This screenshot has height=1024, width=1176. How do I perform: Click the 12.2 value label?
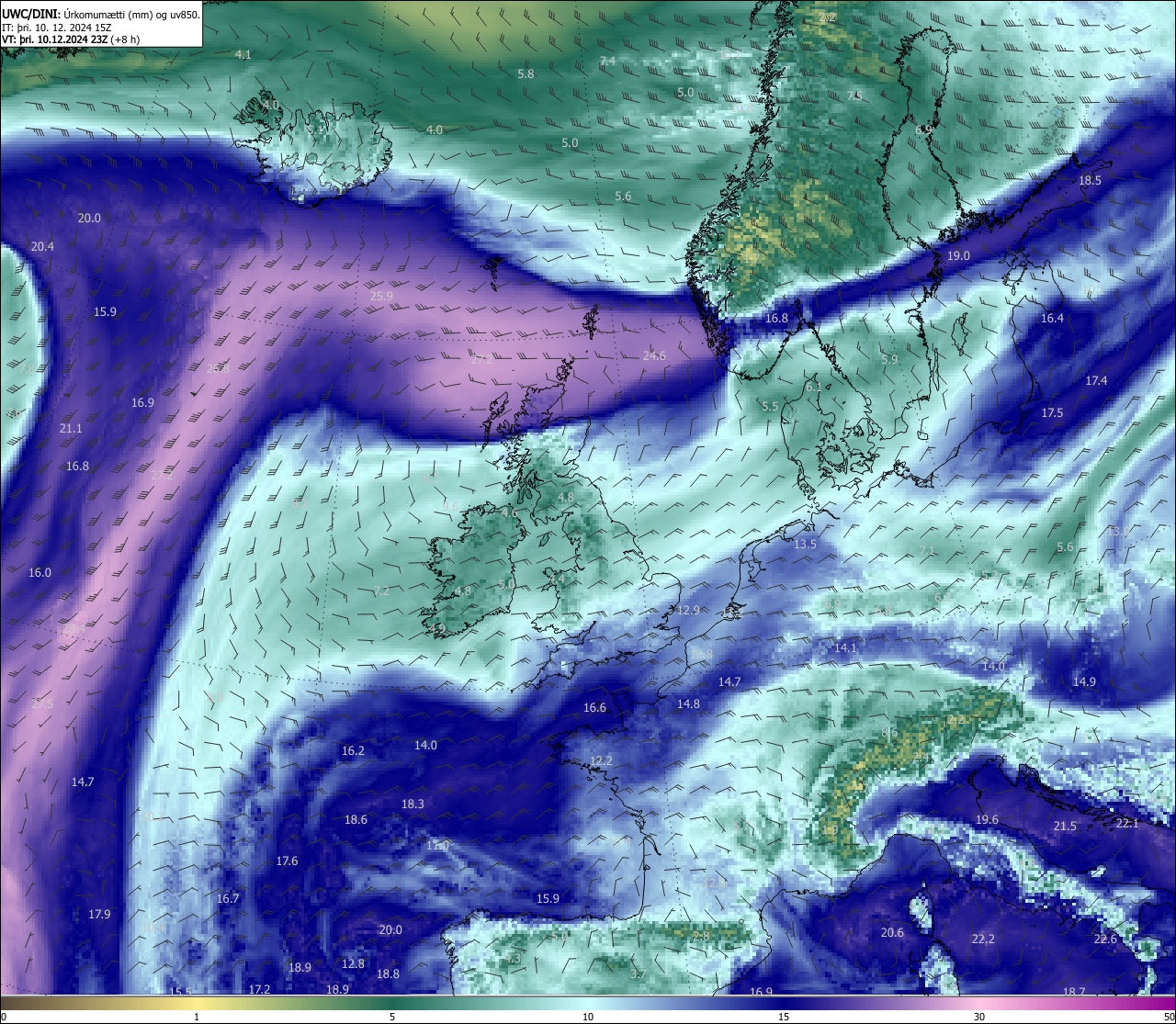tap(601, 760)
